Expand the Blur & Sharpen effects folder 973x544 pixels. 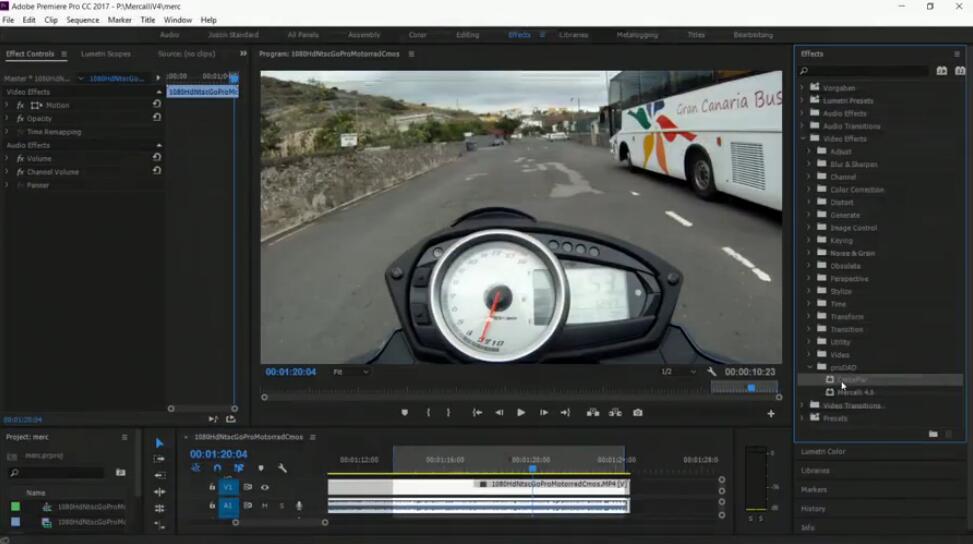(x=809, y=164)
